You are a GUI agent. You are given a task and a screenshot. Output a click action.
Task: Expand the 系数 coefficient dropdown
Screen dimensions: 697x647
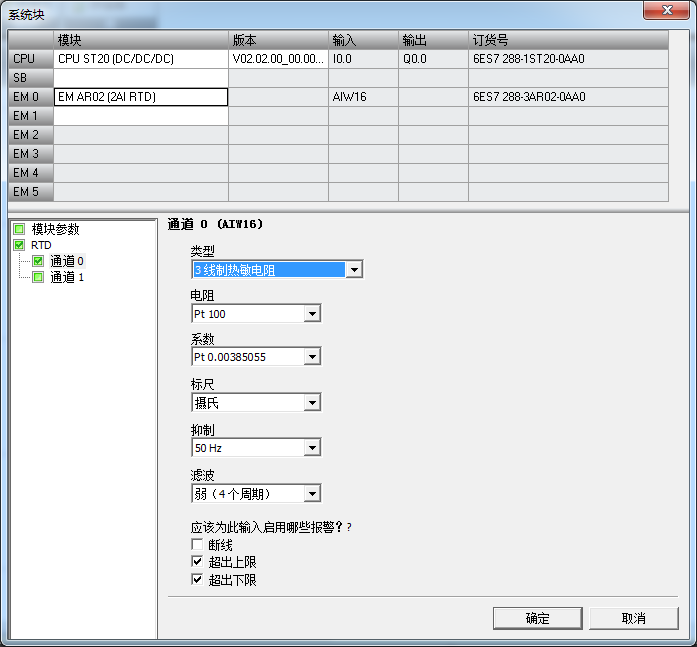312,357
